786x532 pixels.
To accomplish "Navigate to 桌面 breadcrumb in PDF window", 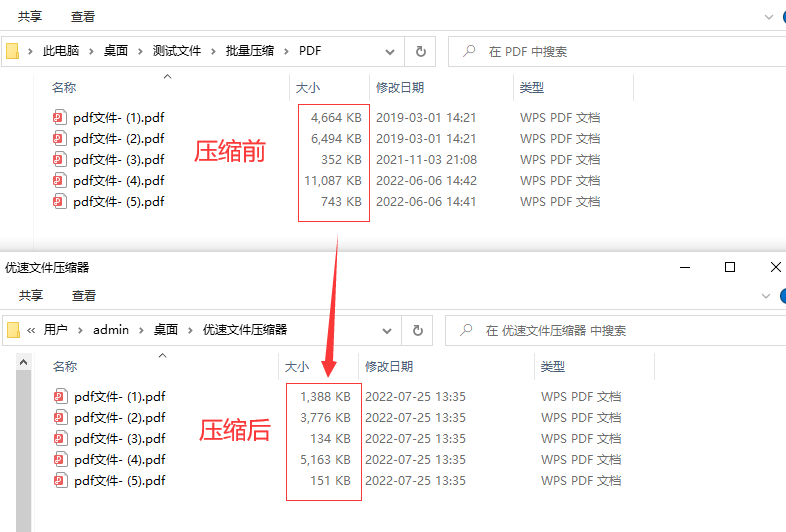I will tap(116, 51).
